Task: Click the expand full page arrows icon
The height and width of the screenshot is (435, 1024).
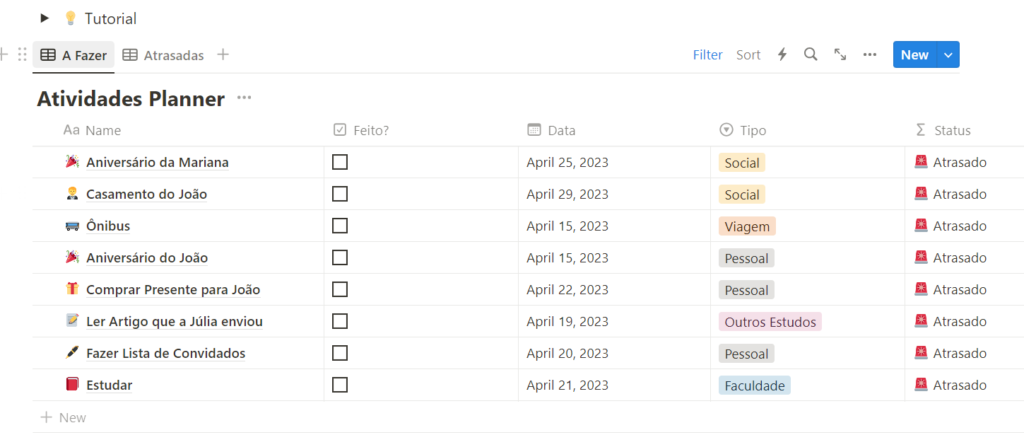Action: 840,55
